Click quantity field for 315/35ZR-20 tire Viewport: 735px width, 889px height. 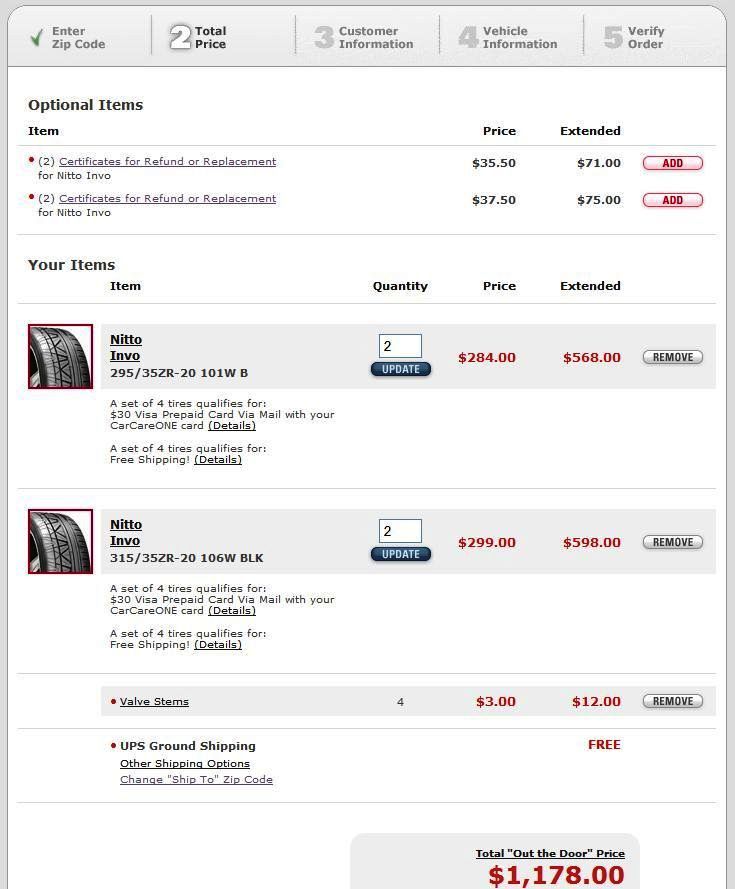[400, 531]
